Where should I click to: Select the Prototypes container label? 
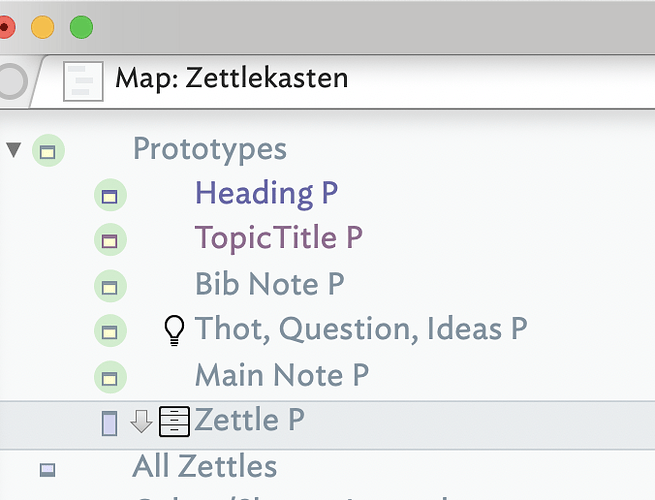pos(209,149)
